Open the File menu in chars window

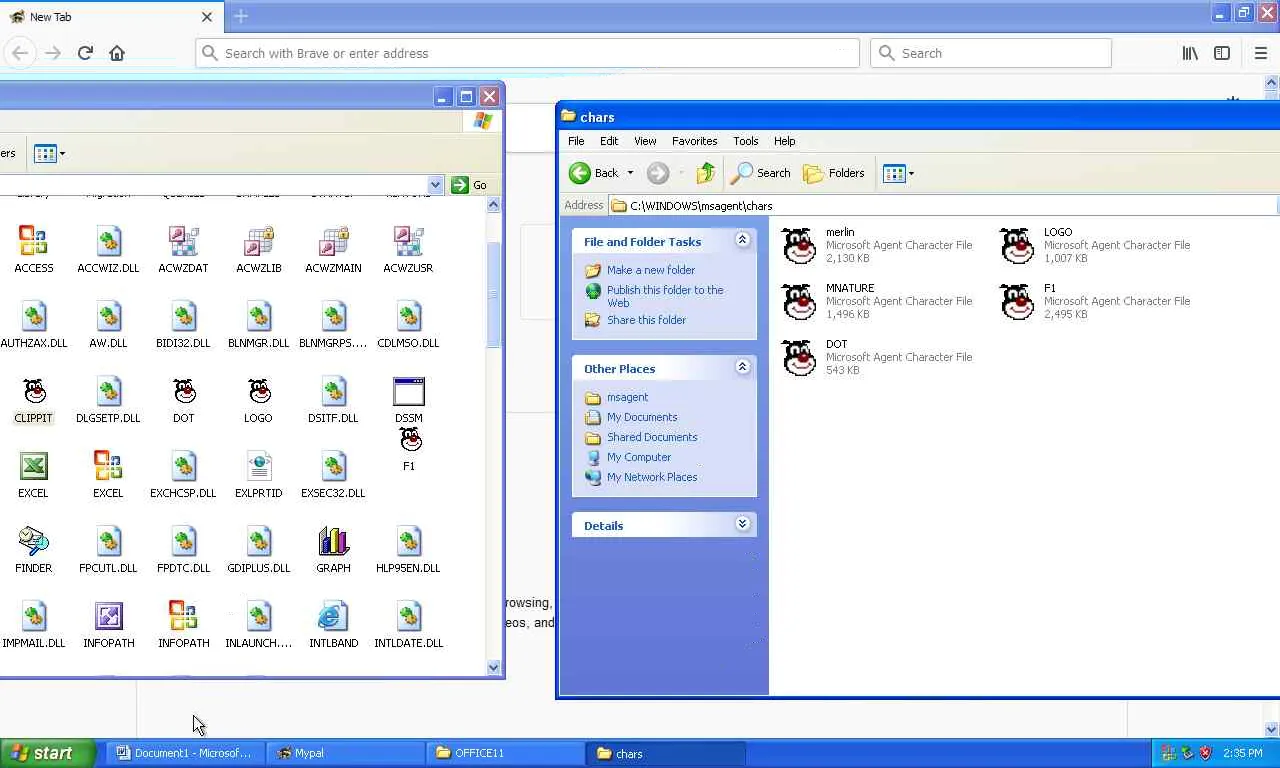[x=576, y=141]
